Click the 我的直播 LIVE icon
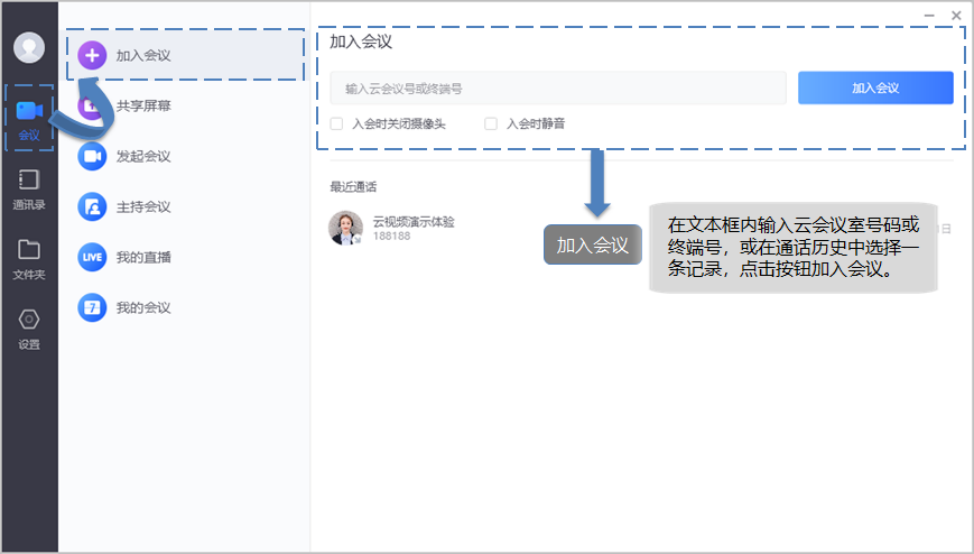This screenshot has width=974, height=554. (92, 257)
